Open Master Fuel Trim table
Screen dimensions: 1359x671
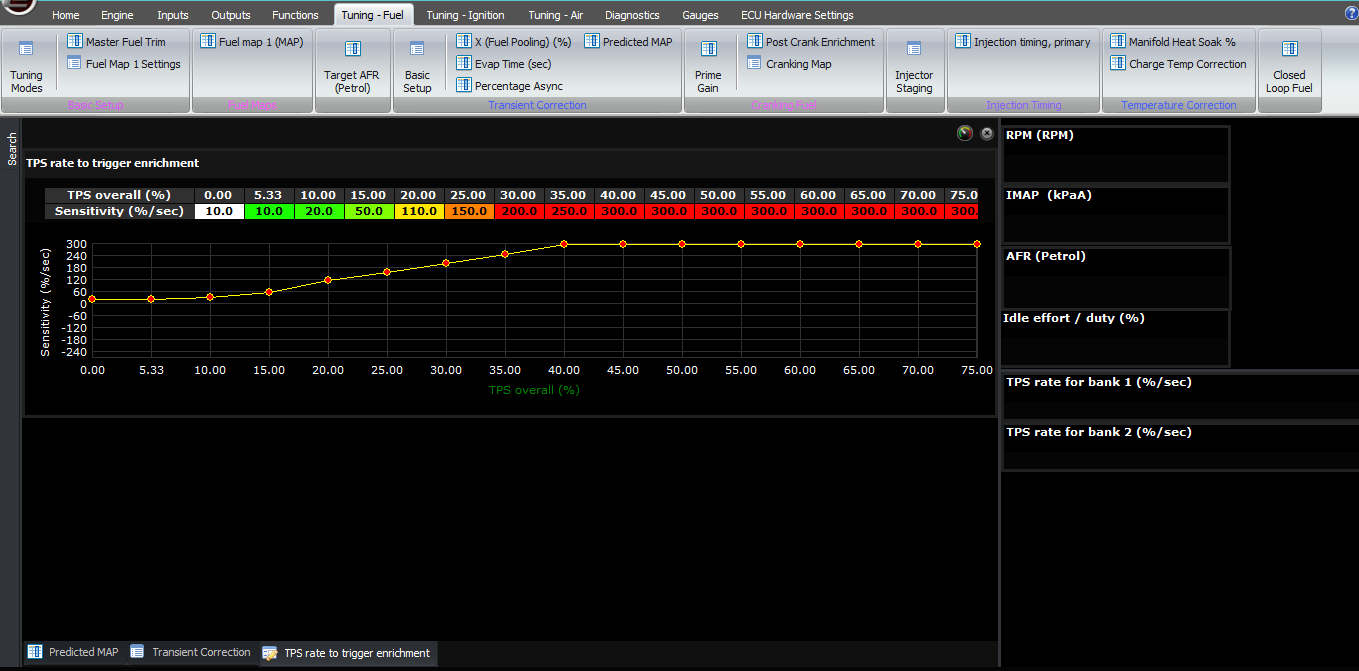tap(116, 42)
